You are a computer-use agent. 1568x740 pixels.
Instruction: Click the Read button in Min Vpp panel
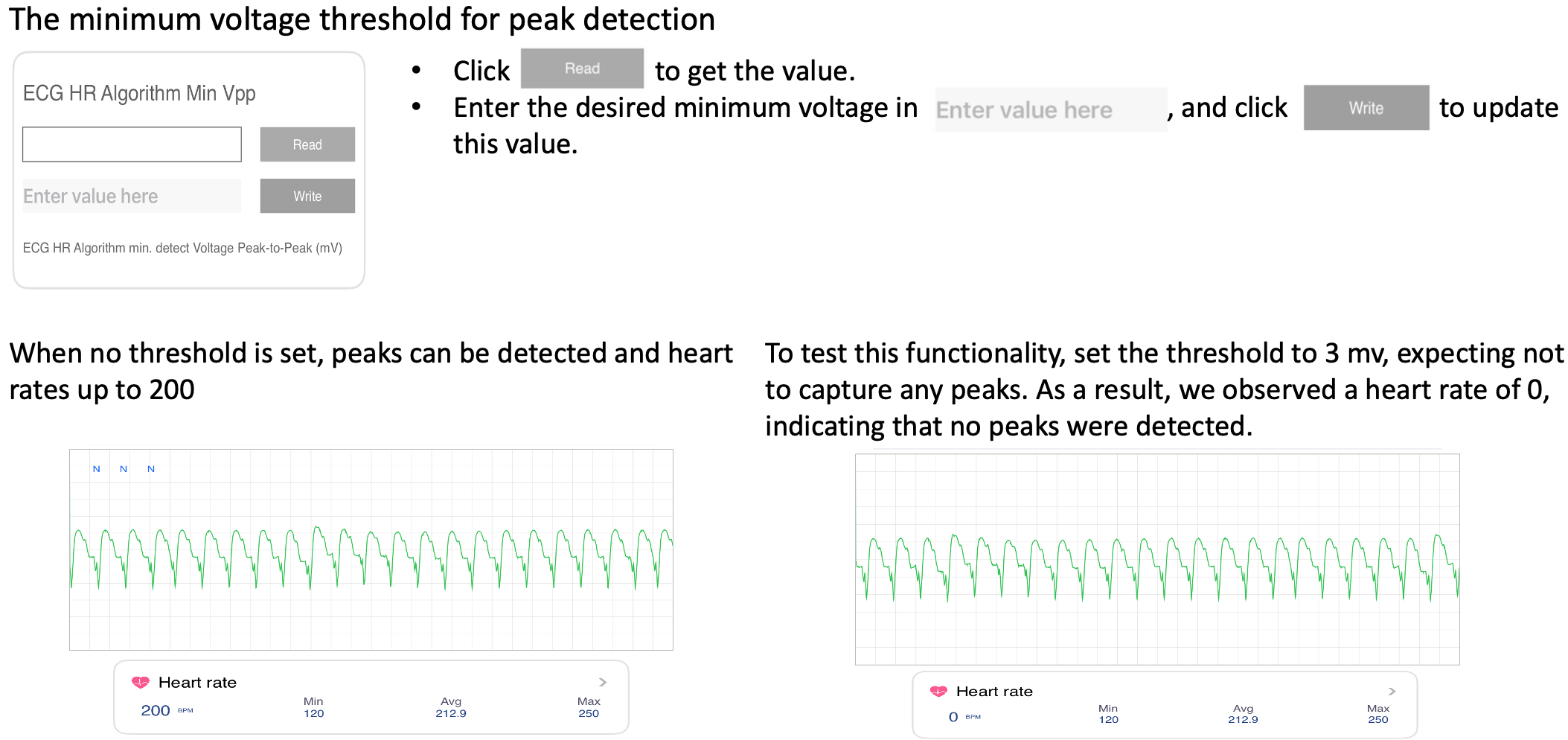307,144
